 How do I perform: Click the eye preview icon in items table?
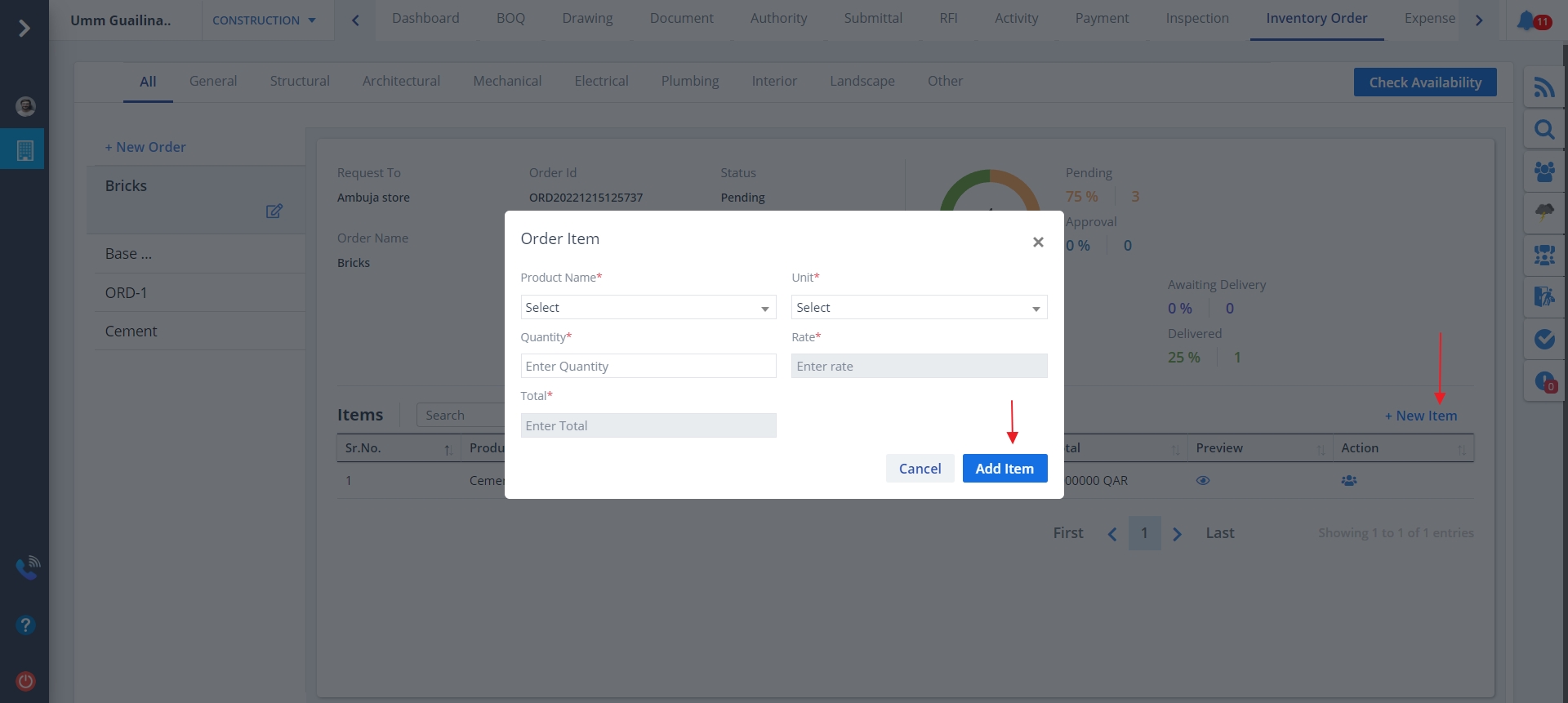(x=1202, y=481)
